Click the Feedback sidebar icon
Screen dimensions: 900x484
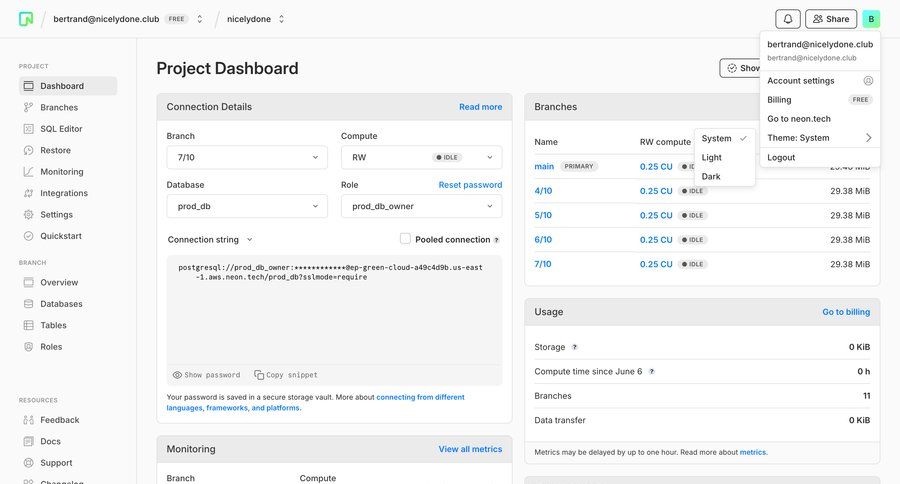[x=29, y=420]
